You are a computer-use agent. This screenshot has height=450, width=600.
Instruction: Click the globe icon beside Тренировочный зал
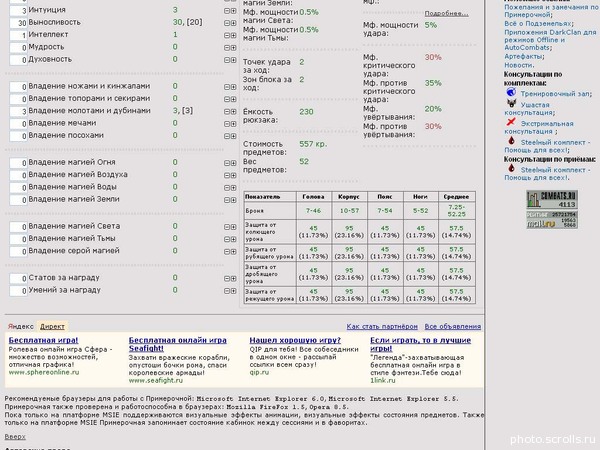511,92
